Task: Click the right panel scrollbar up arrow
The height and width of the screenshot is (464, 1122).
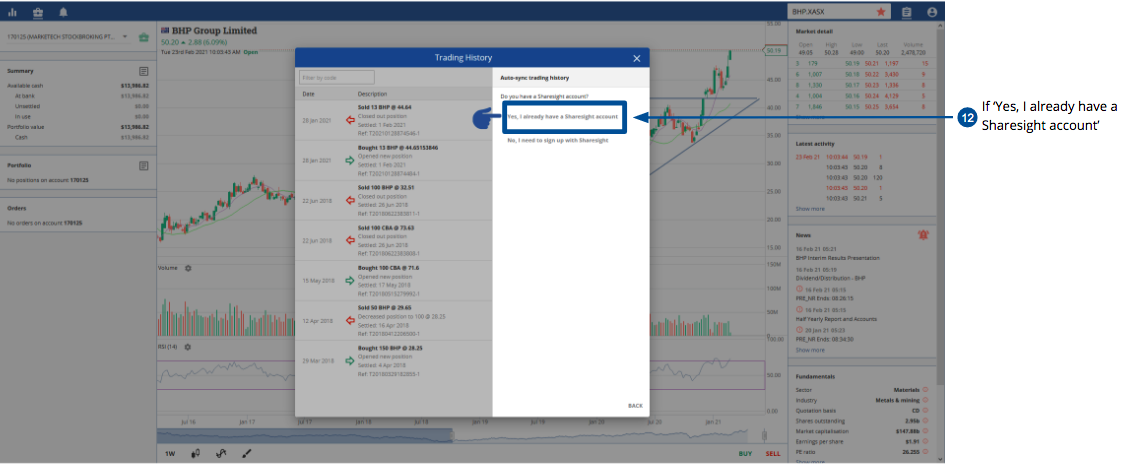Action: click(x=940, y=28)
